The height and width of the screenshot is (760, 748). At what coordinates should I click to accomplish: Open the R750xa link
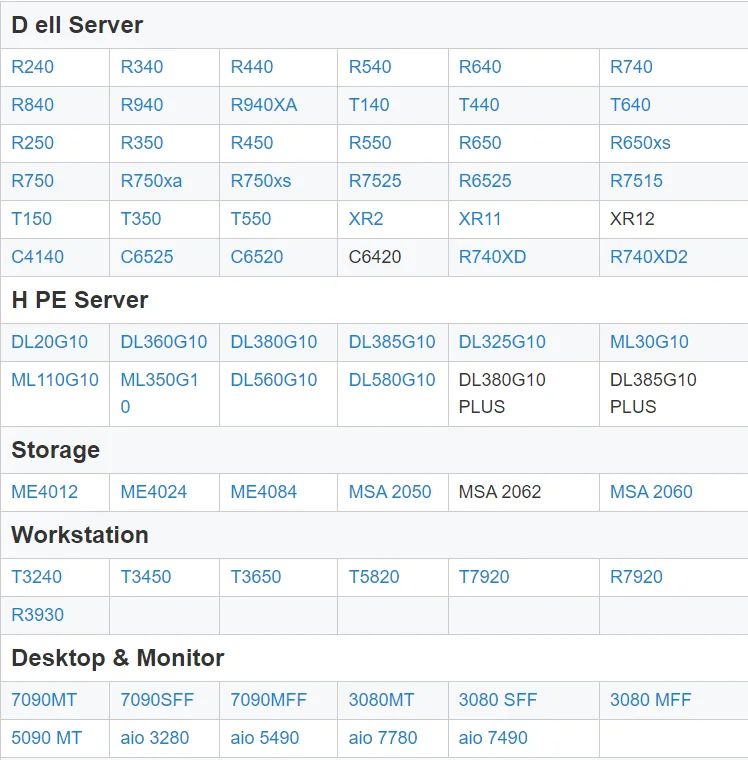151,181
